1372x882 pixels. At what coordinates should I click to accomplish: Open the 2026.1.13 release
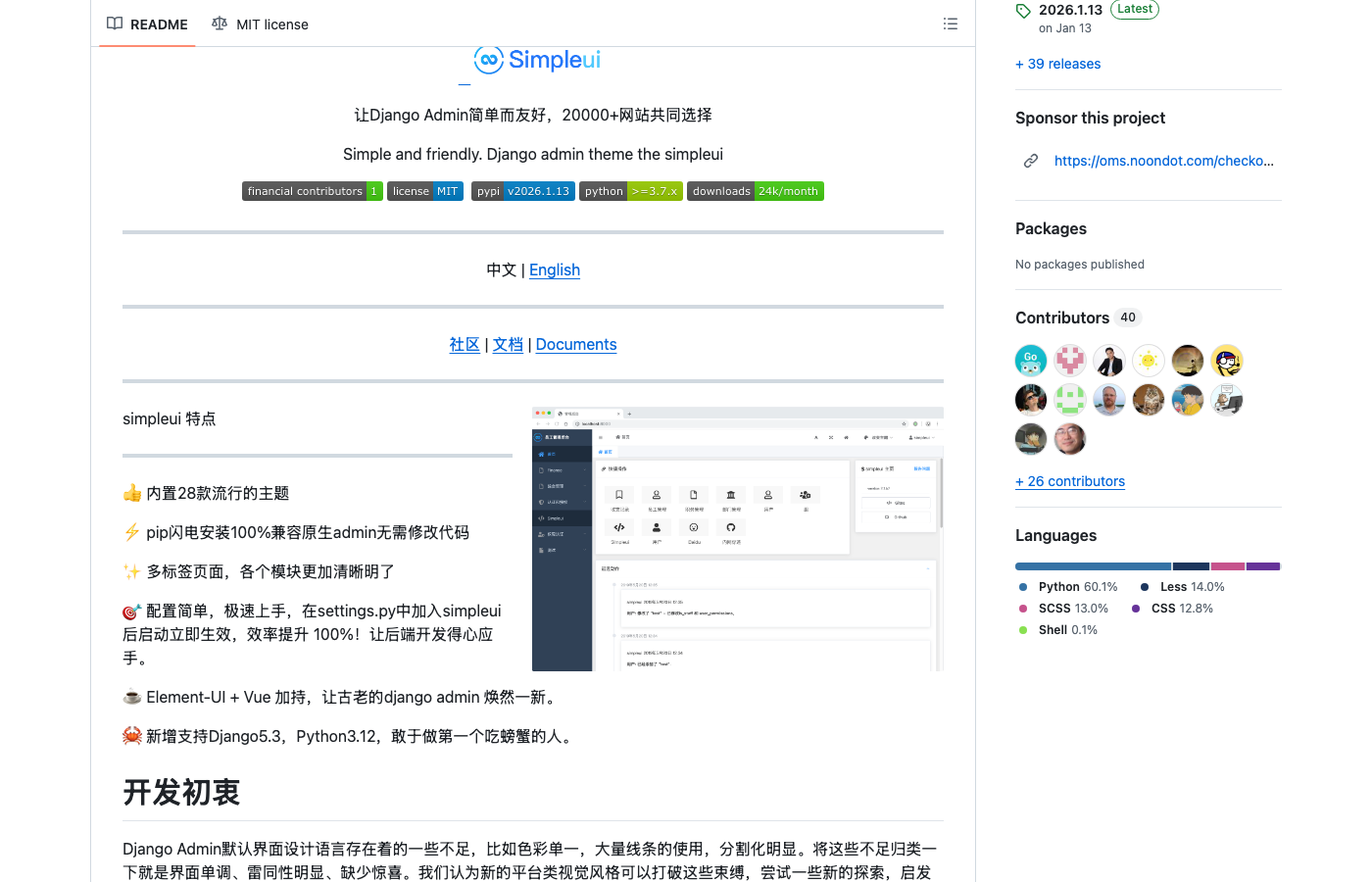point(1070,10)
